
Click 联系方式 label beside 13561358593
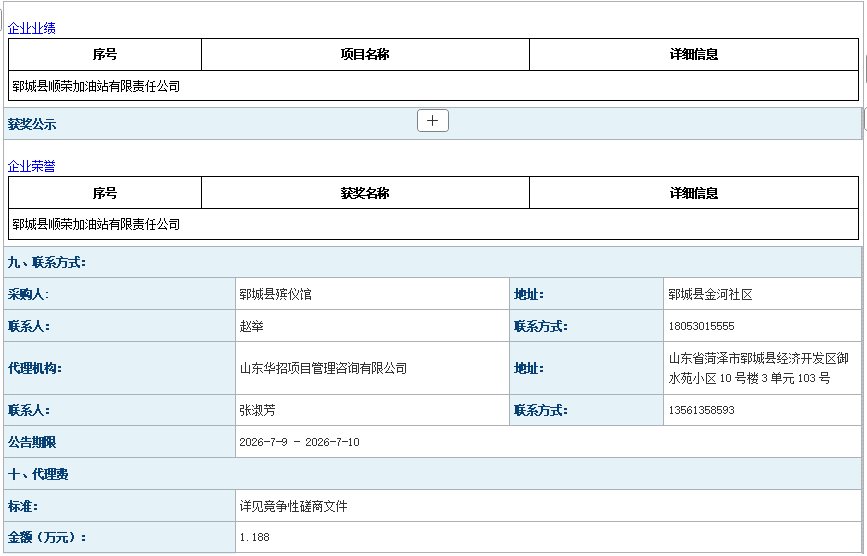pos(541,411)
